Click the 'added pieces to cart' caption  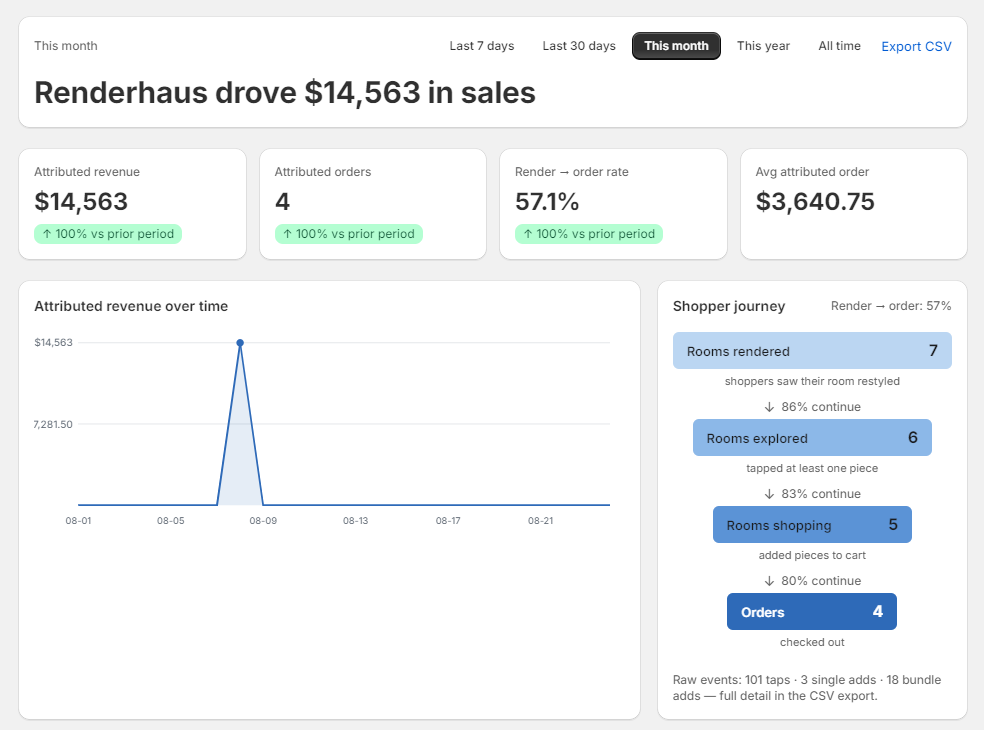point(812,556)
